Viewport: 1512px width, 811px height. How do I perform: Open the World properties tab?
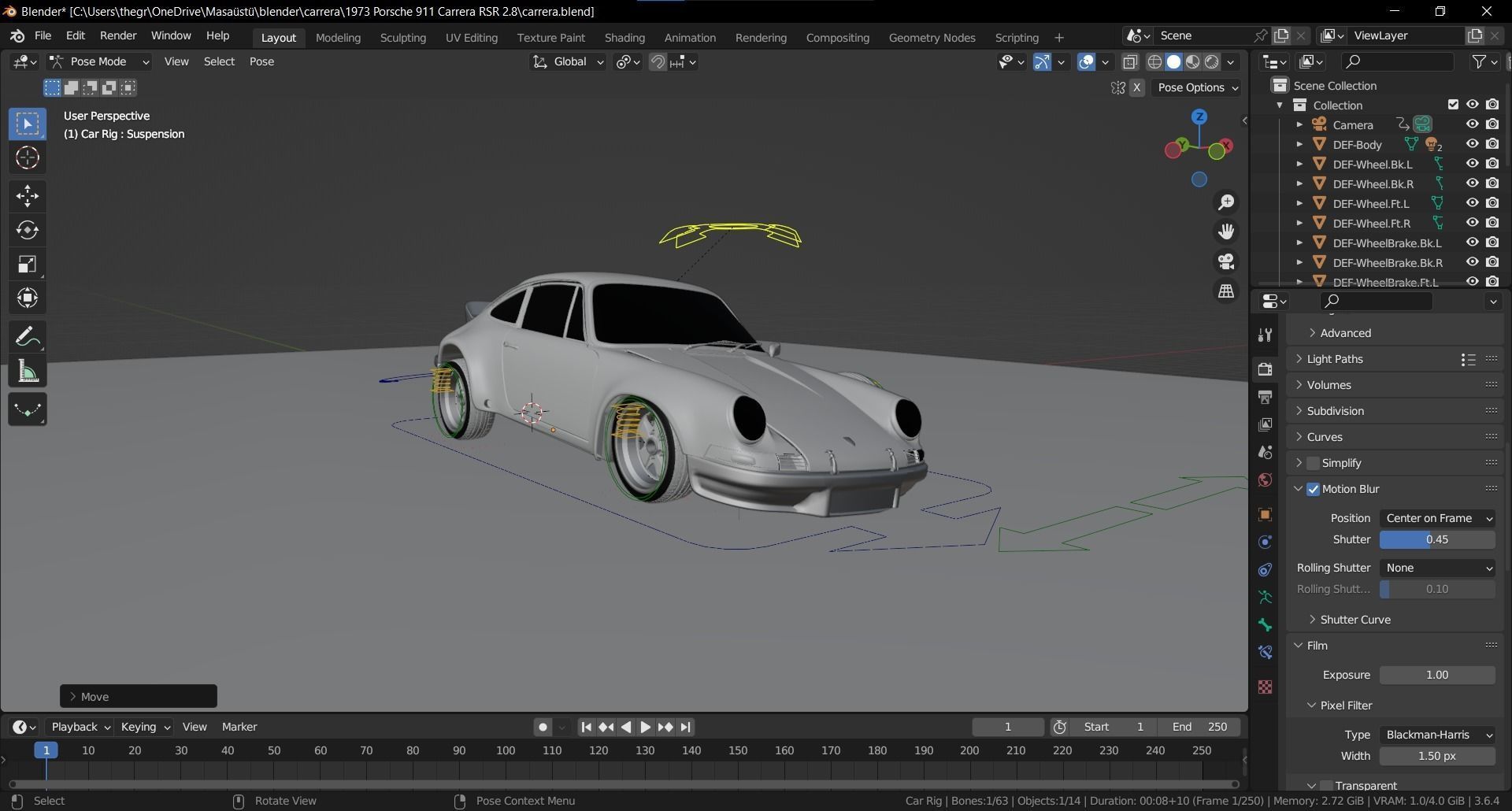click(x=1266, y=480)
